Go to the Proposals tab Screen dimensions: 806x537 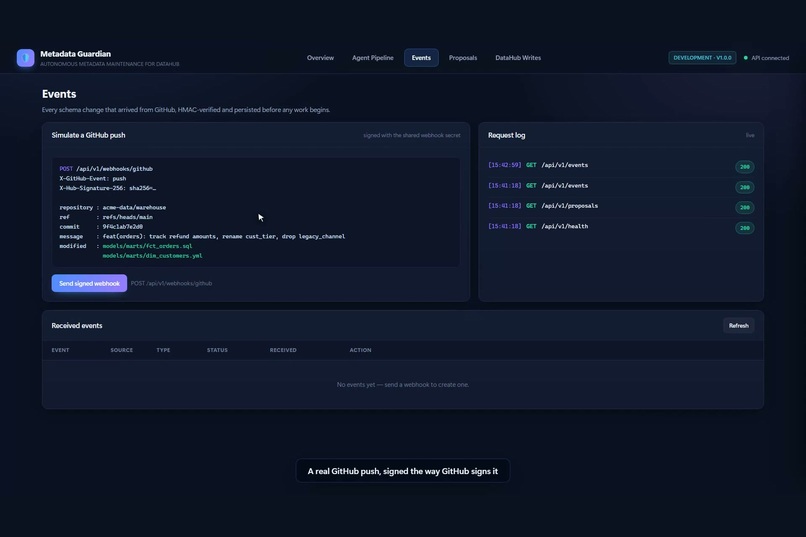pyautogui.click(x=463, y=58)
